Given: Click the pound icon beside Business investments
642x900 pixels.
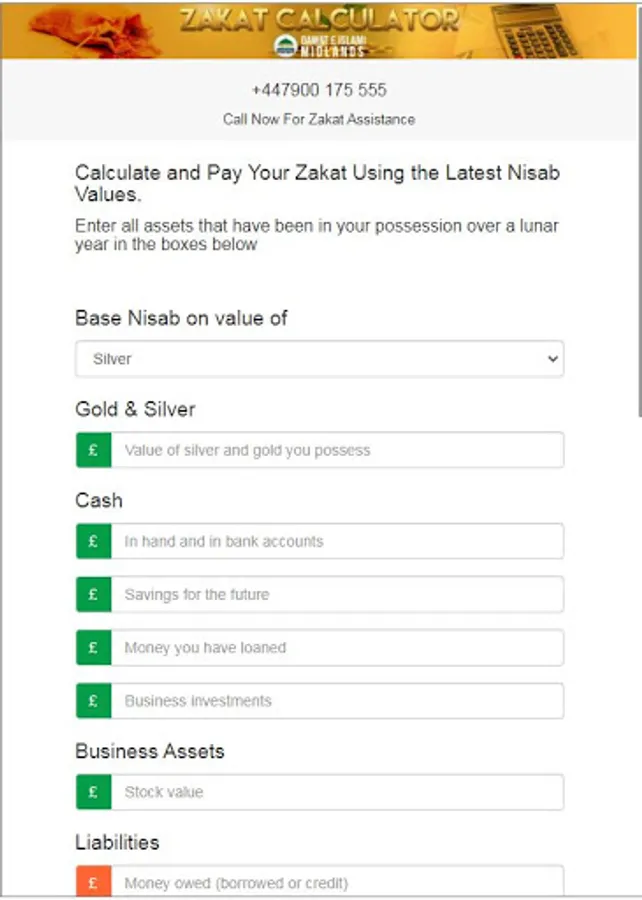Looking at the screenshot, I should click(x=93, y=700).
